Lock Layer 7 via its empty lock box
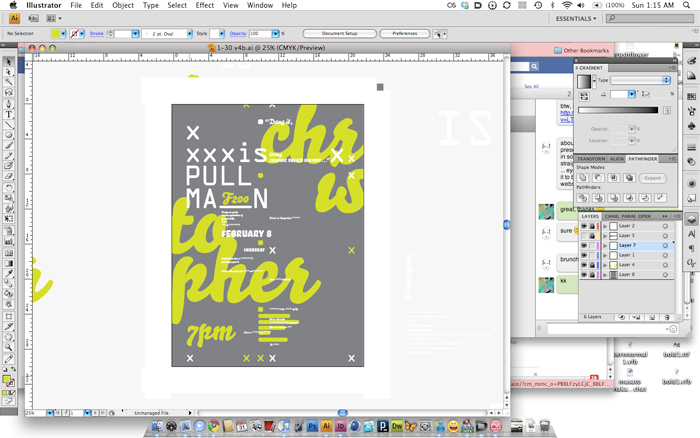 (592, 246)
